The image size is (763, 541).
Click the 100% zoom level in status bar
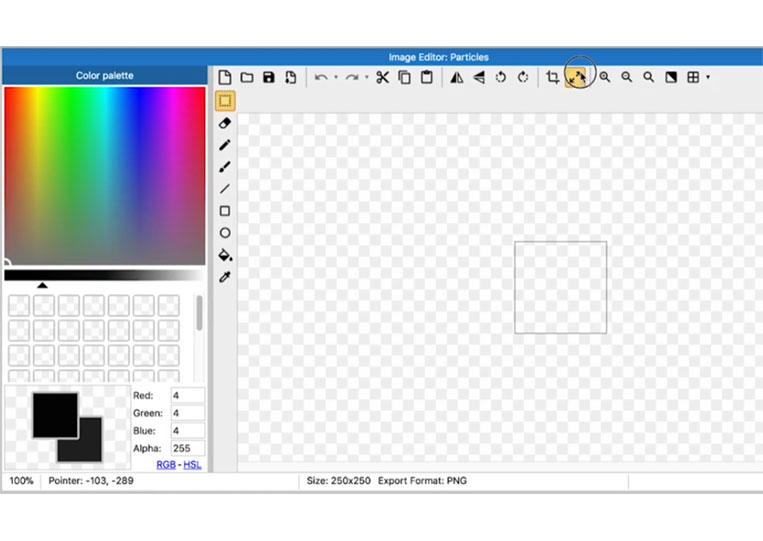(x=21, y=481)
